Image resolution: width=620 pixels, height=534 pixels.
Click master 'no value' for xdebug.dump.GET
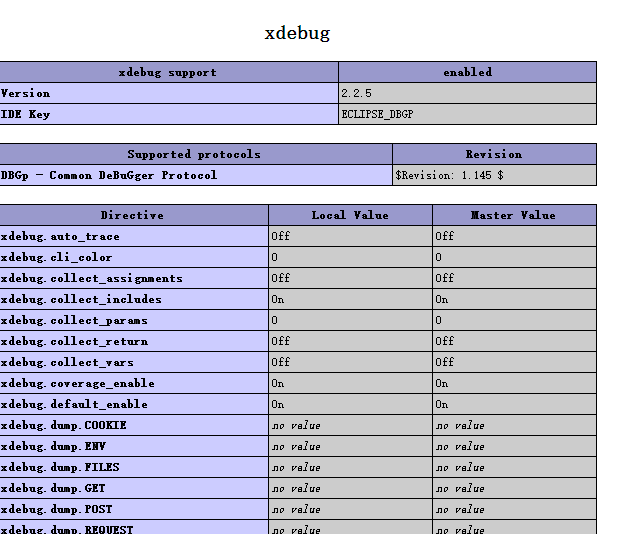(460, 489)
